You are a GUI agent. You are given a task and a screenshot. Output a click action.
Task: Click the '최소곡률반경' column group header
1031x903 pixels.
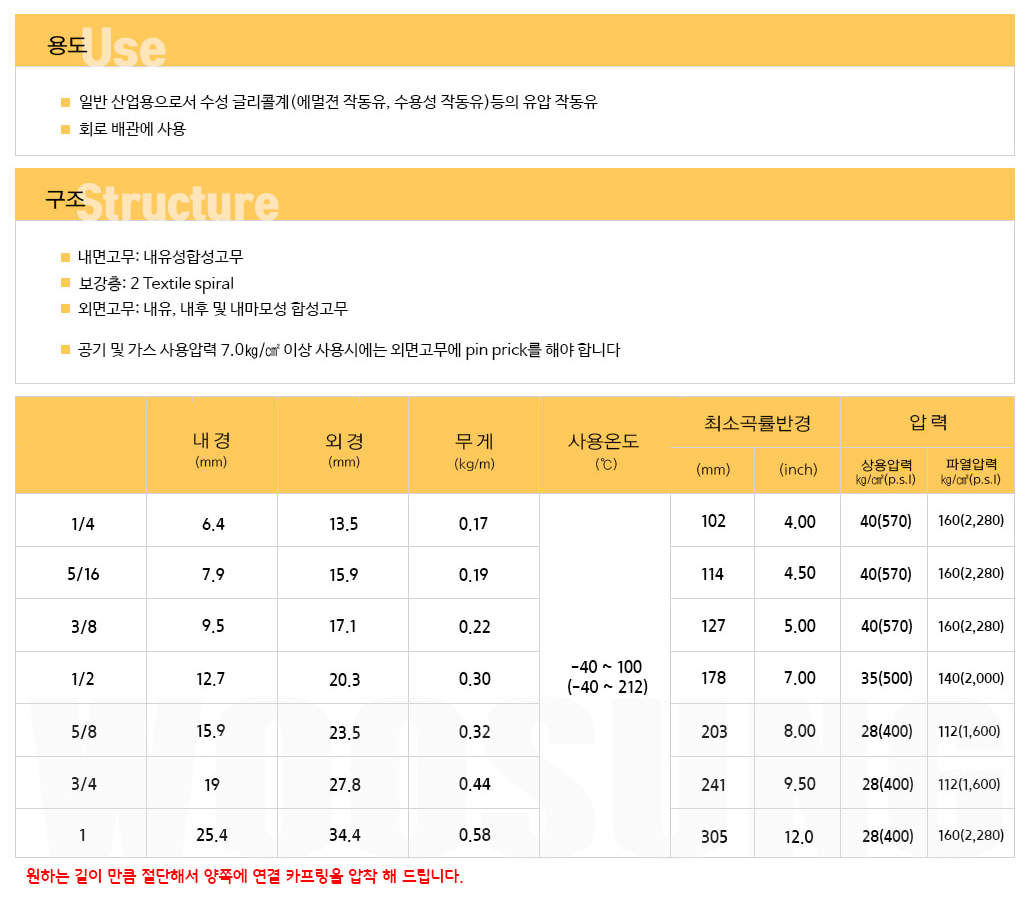pyautogui.click(x=757, y=423)
